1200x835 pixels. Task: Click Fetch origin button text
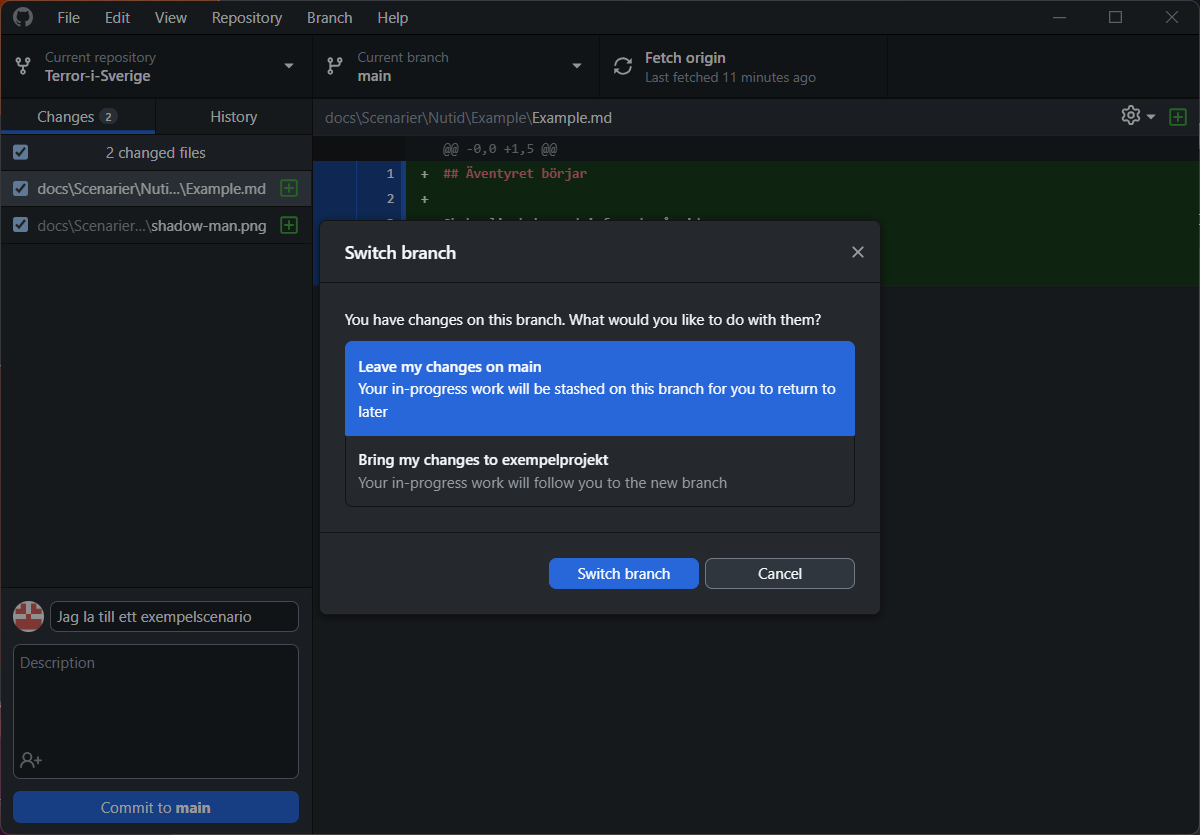pos(685,58)
